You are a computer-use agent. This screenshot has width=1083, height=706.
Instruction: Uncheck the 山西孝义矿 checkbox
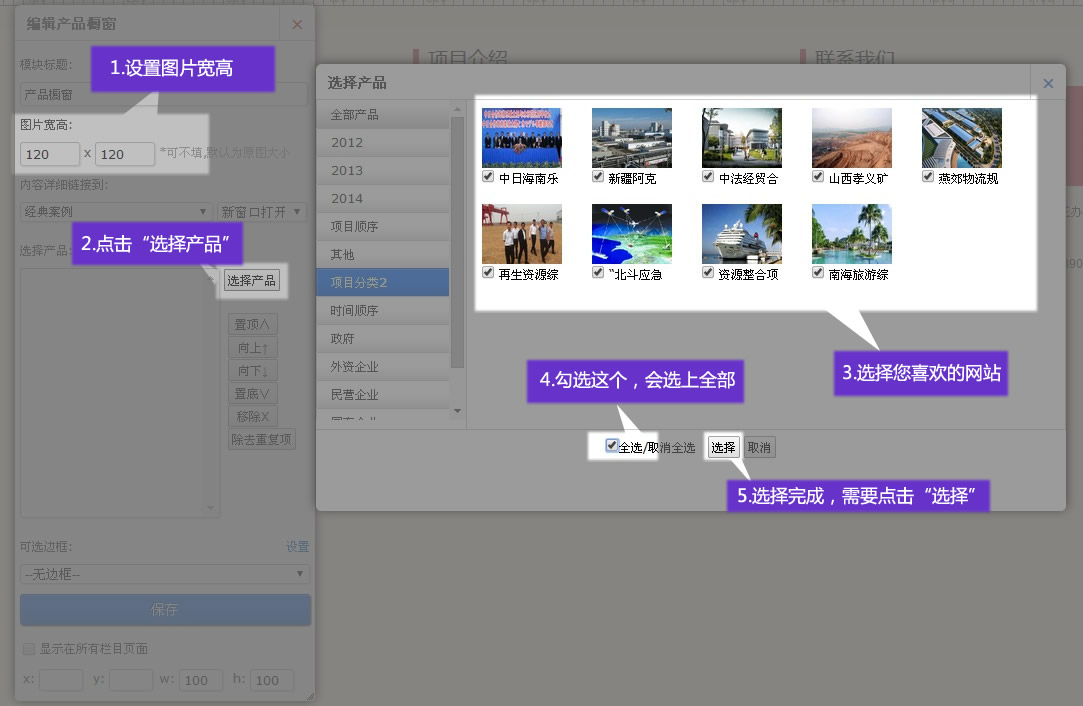tap(818, 177)
